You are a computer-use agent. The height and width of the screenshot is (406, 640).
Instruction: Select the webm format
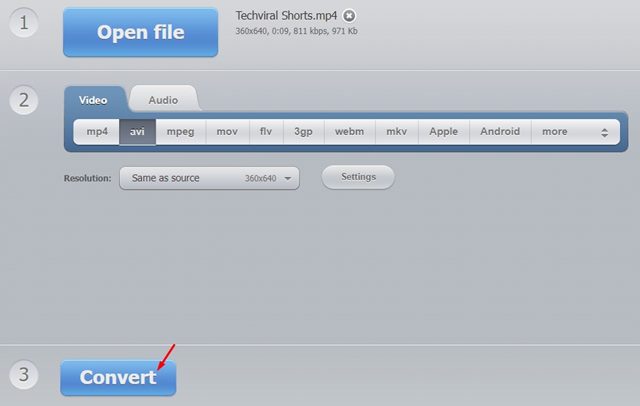pyautogui.click(x=349, y=132)
